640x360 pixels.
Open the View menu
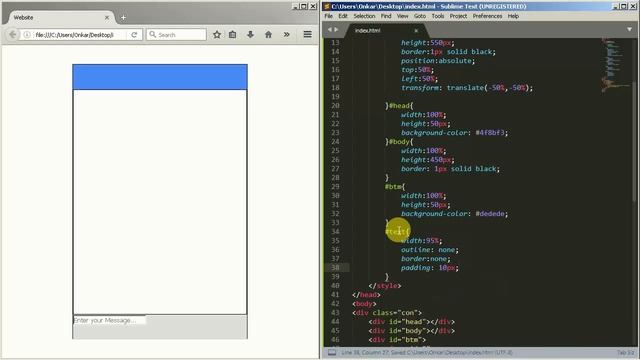(402, 16)
